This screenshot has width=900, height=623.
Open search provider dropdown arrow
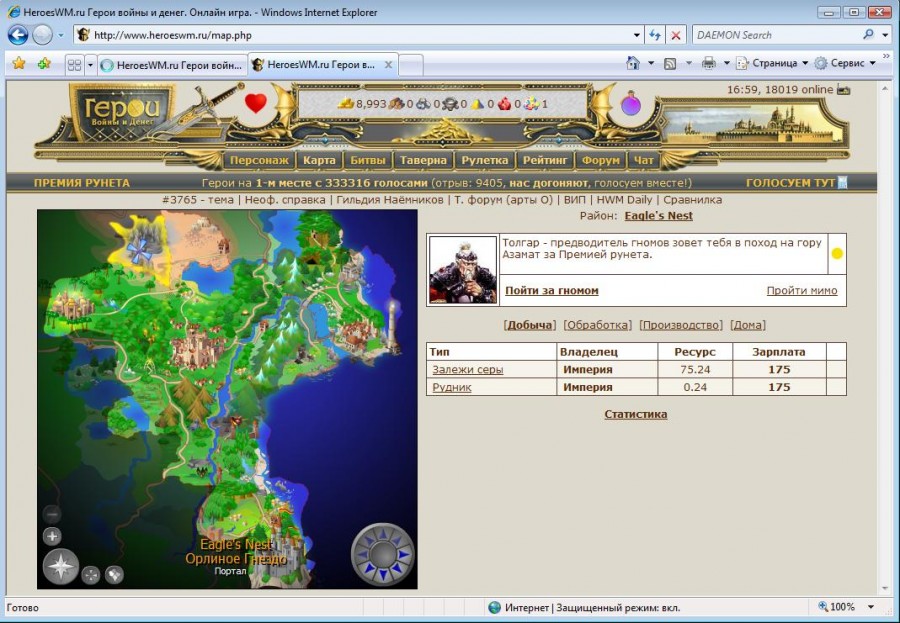[884, 35]
